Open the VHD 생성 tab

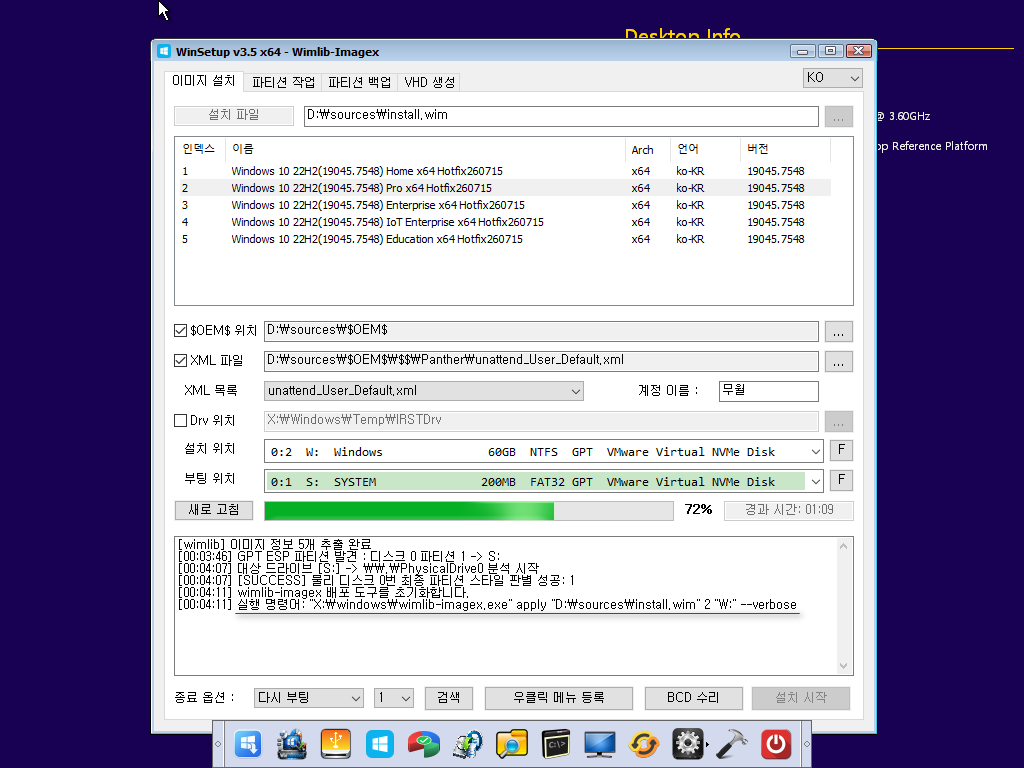point(429,82)
